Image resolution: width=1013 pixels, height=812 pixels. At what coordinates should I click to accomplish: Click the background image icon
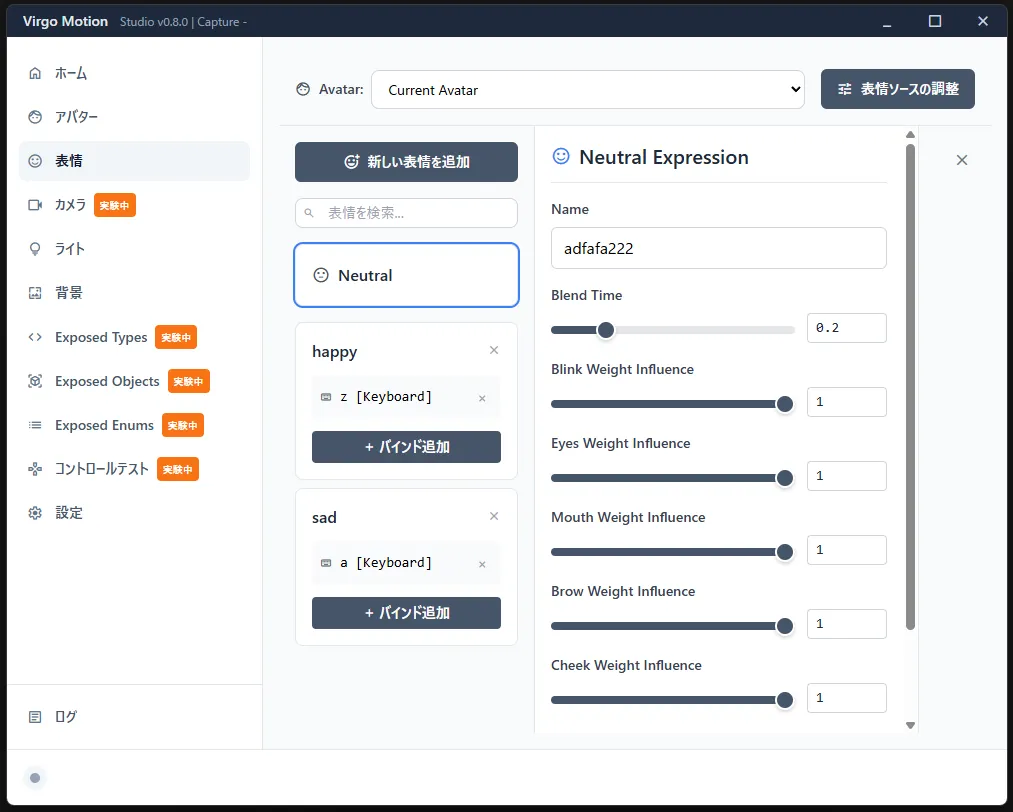coord(36,293)
